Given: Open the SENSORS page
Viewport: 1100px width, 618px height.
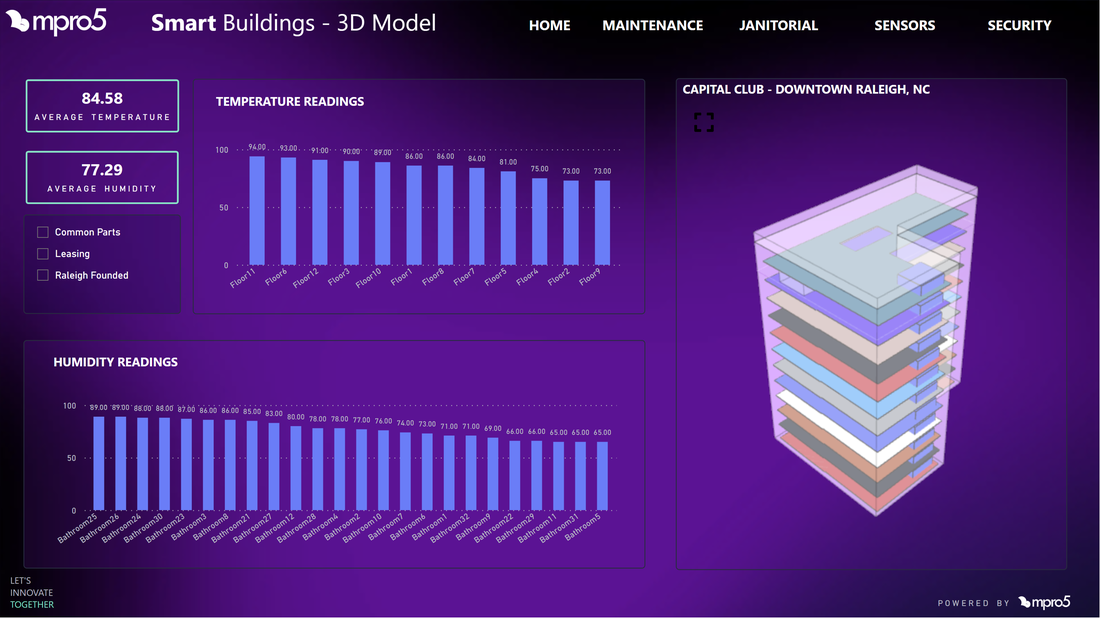Looking at the screenshot, I should pos(904,25).
